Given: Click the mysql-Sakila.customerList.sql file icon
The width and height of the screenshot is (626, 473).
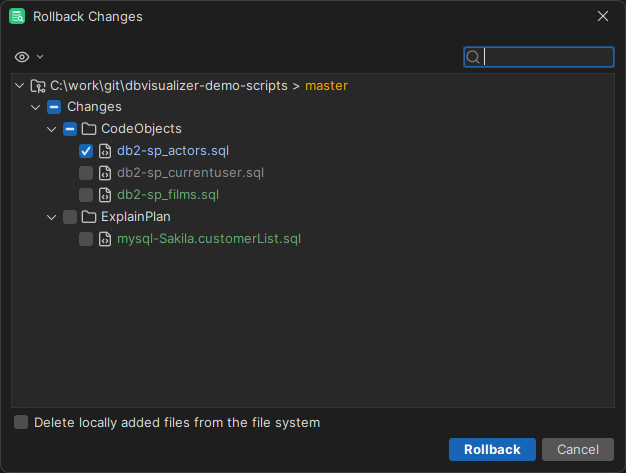Looking at the screenshot, I should pos(104,239).
